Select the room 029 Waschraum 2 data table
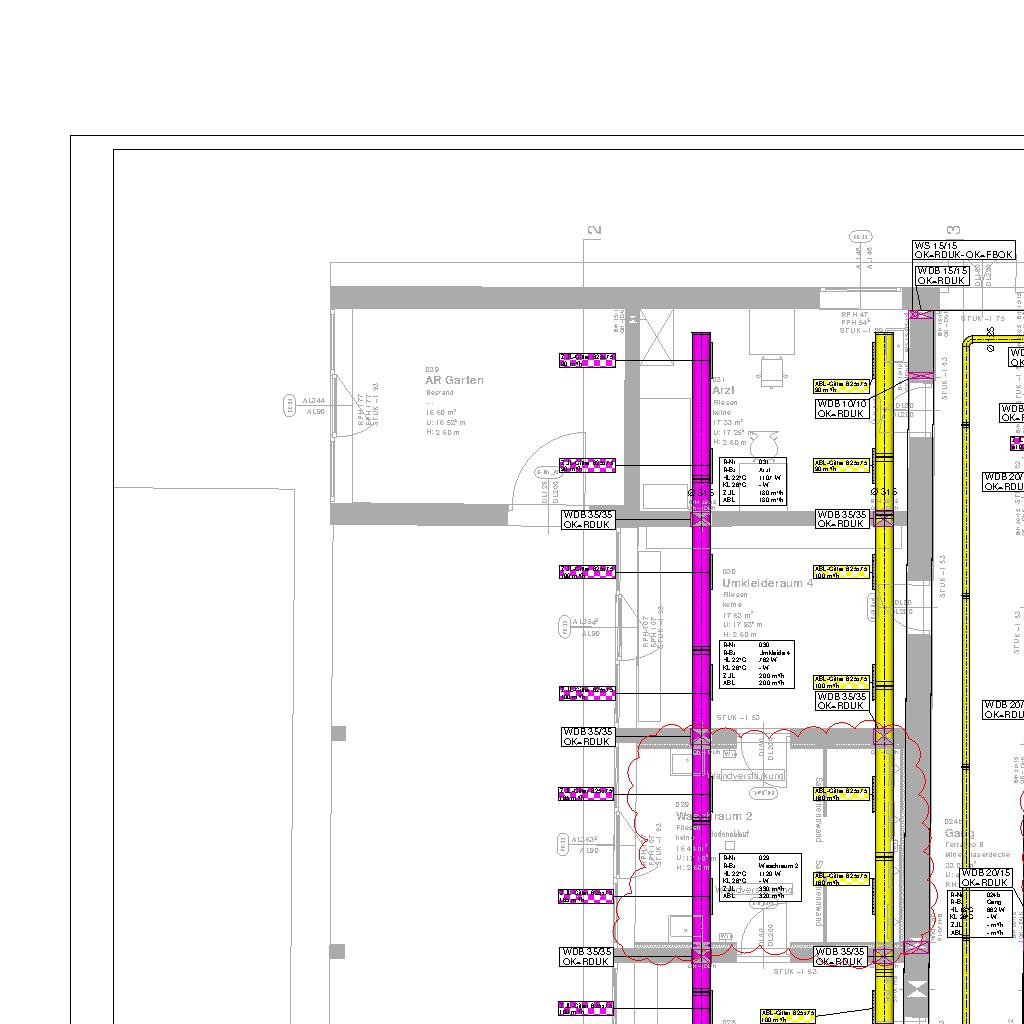 pos(760,877)
